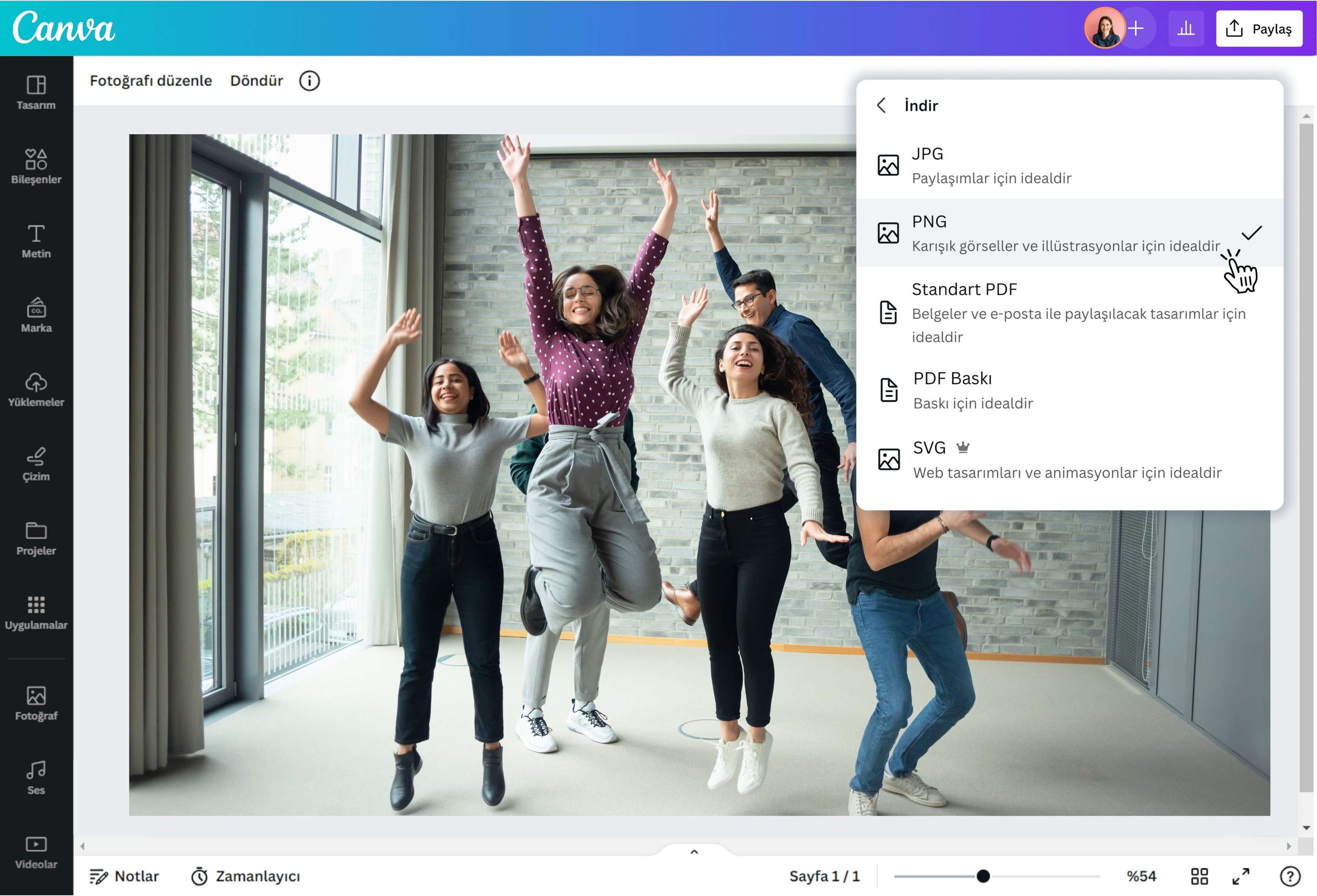Add a collaborator with the plus icon
Viewport: 1317px width, 896px height.
[1136, 28]
